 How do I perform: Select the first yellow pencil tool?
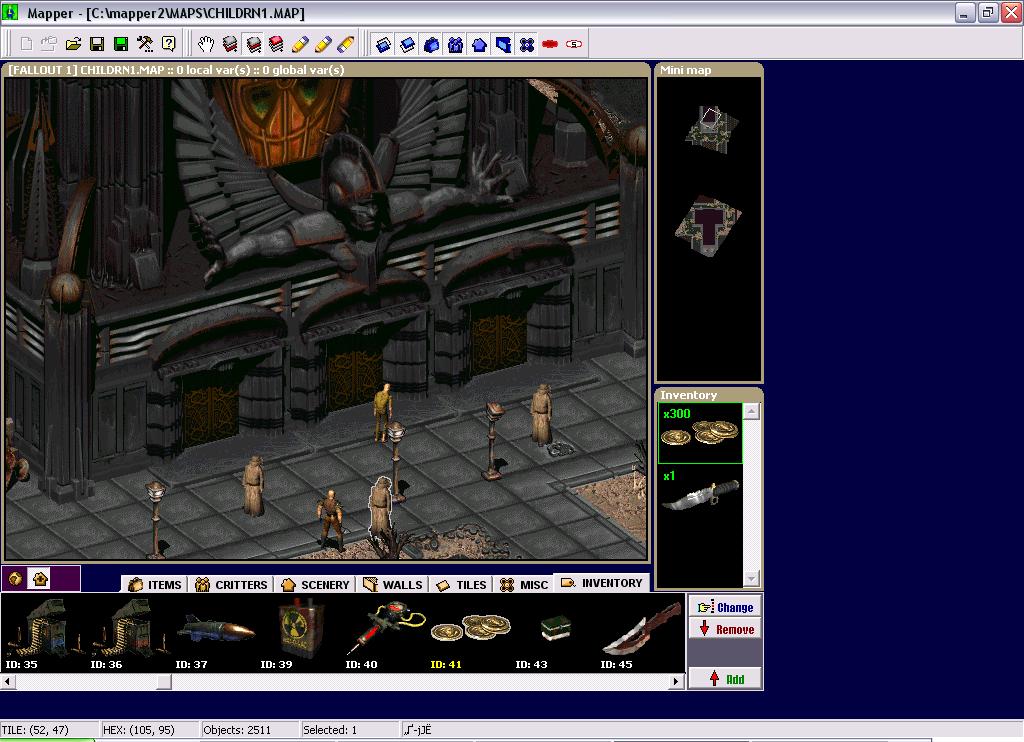[x=300, y=44]
